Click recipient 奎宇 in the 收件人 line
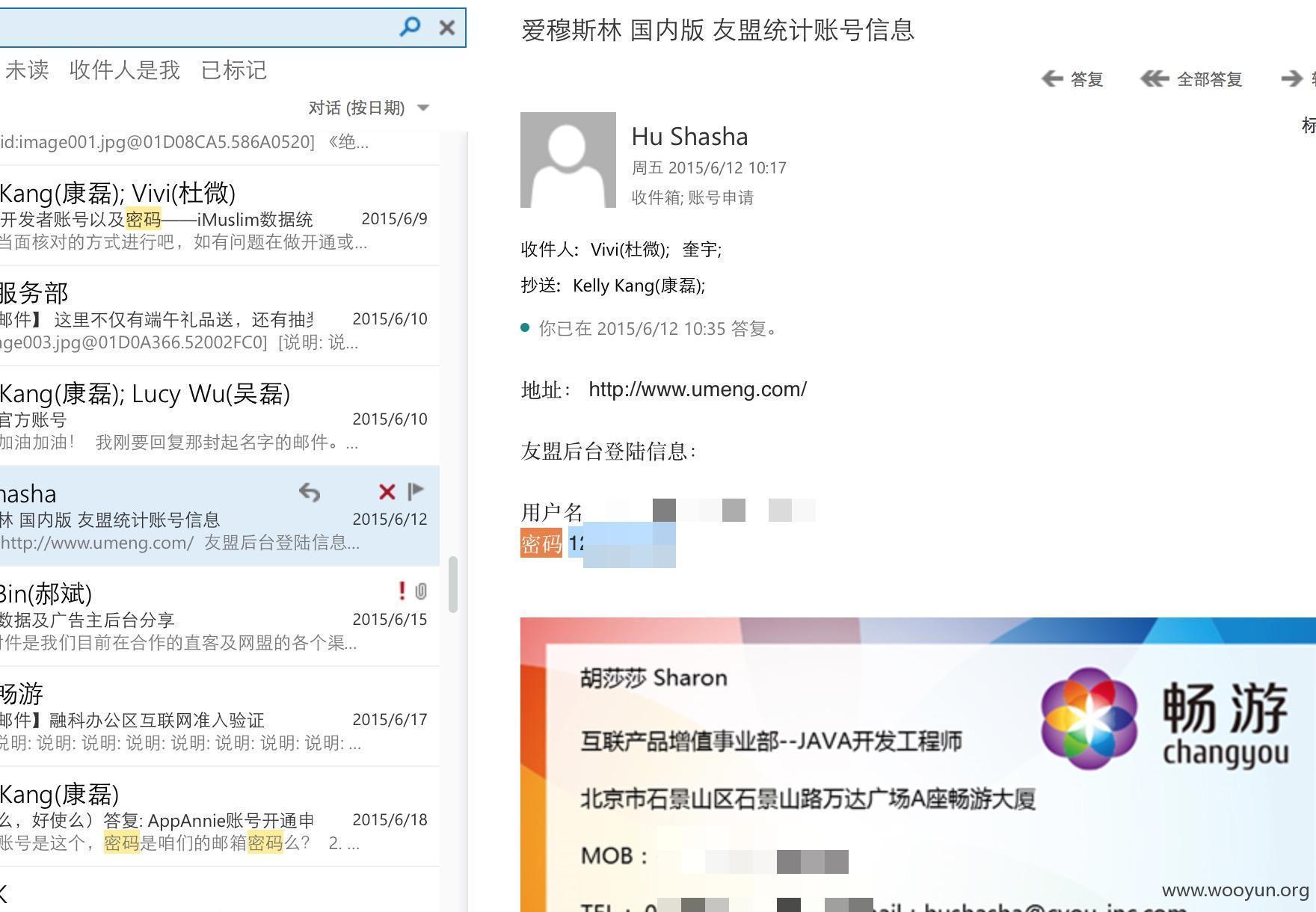This screenshot has width=1316, height=912. point(702,250)
